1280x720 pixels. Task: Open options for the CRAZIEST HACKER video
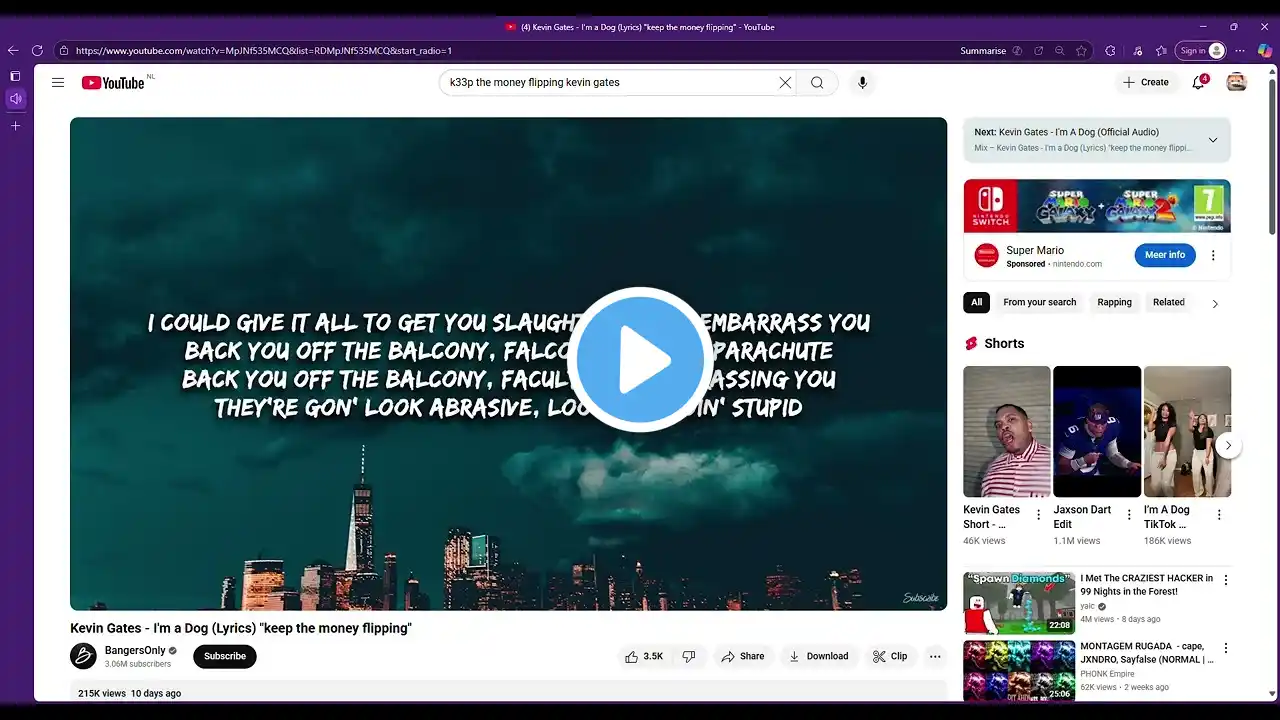coord(1226,580)
